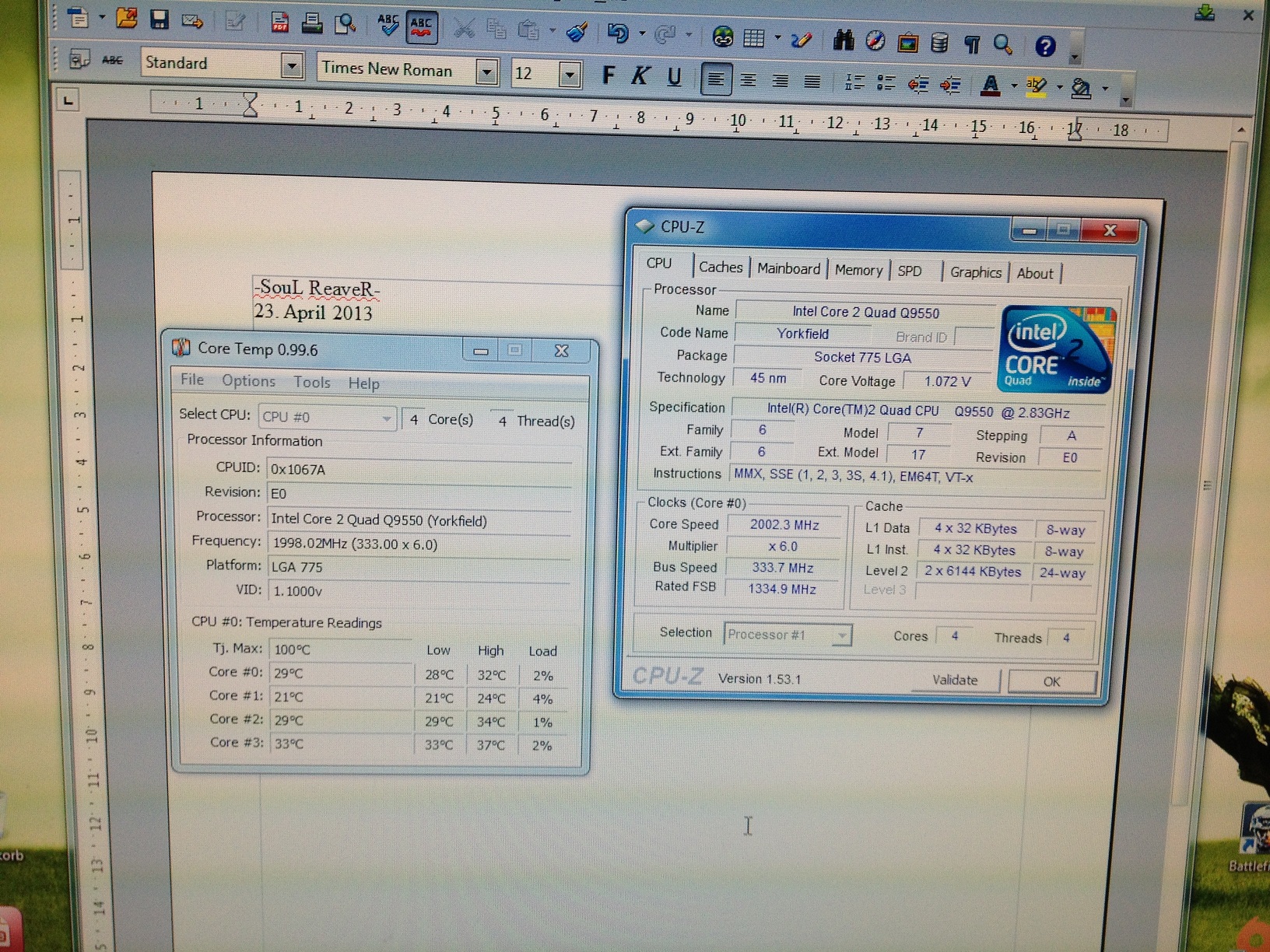Open the Times New Roman font dropdown
Viewport: 1270px width, 952px height.
coord(486,72)
